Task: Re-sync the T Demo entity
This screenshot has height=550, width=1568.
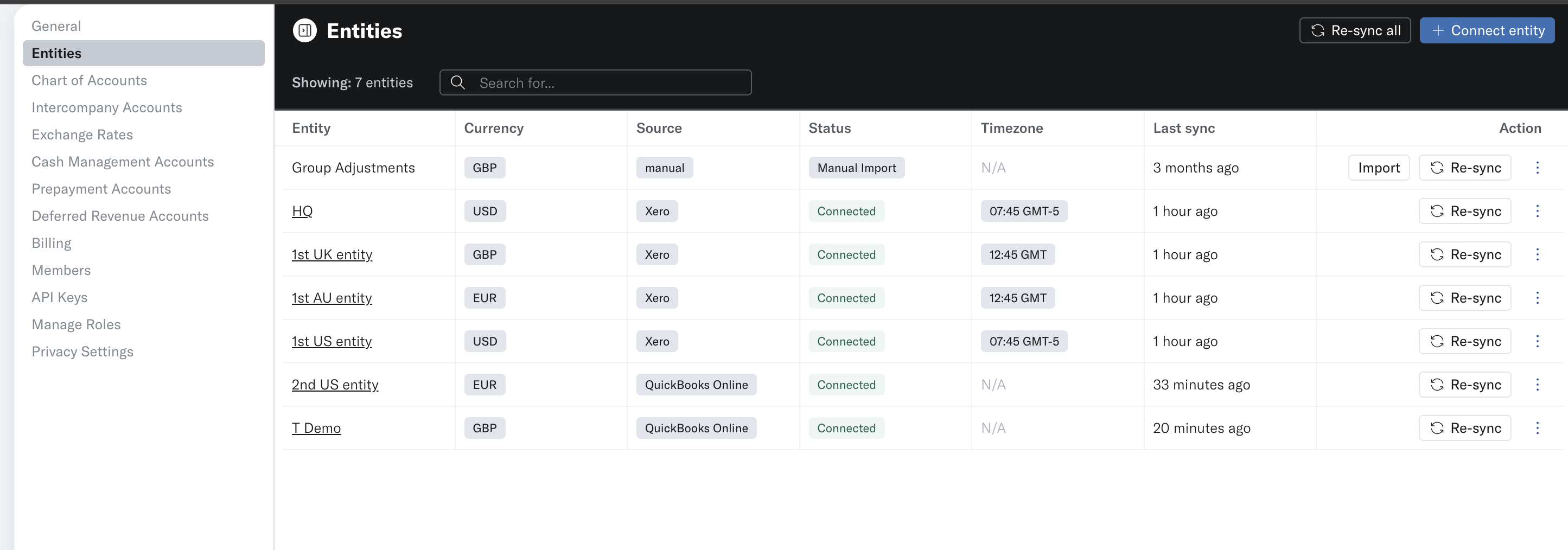Action: [1464, 429]
